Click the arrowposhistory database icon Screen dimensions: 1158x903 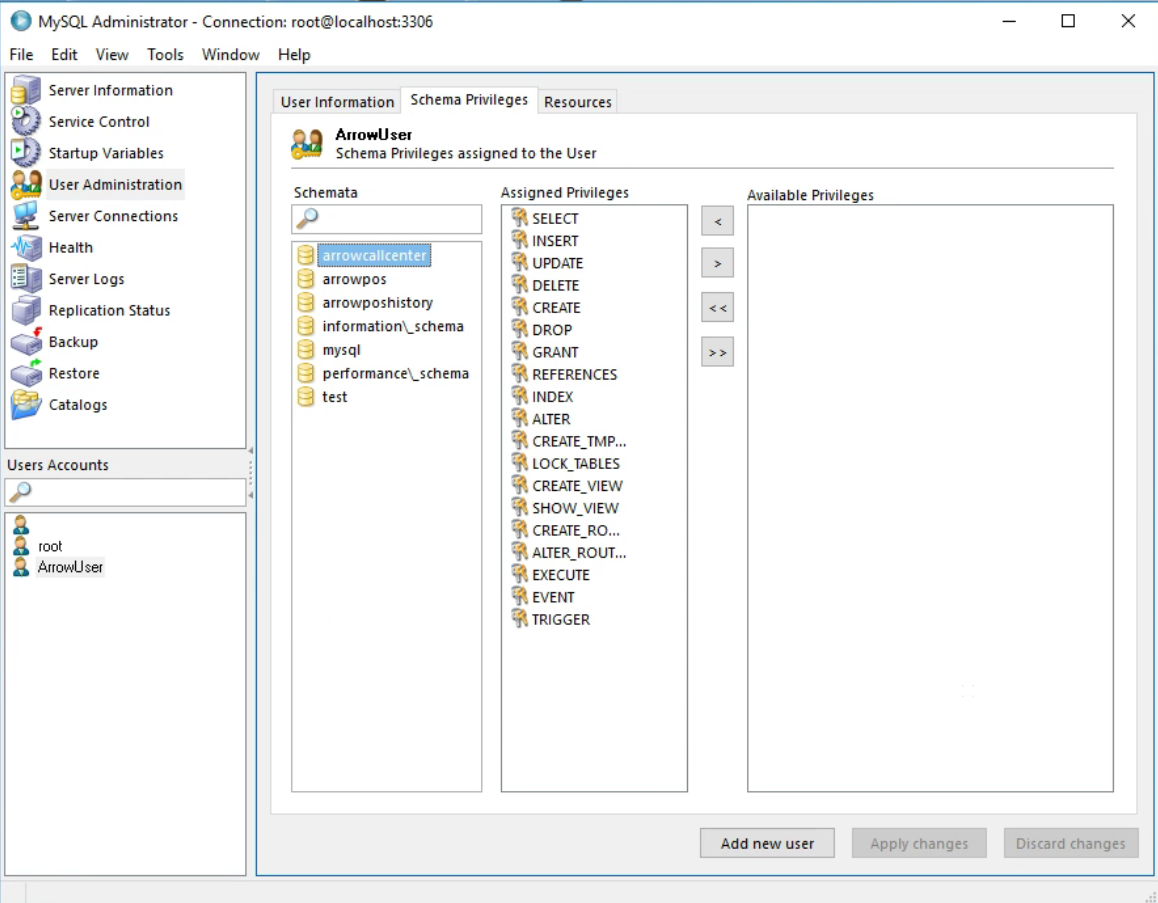click(x=306, y=303)
